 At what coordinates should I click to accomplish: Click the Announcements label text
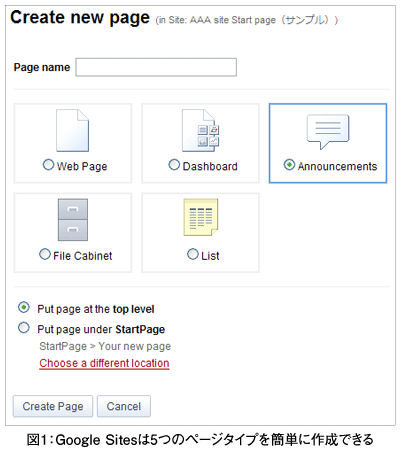[x=337, y=166]
